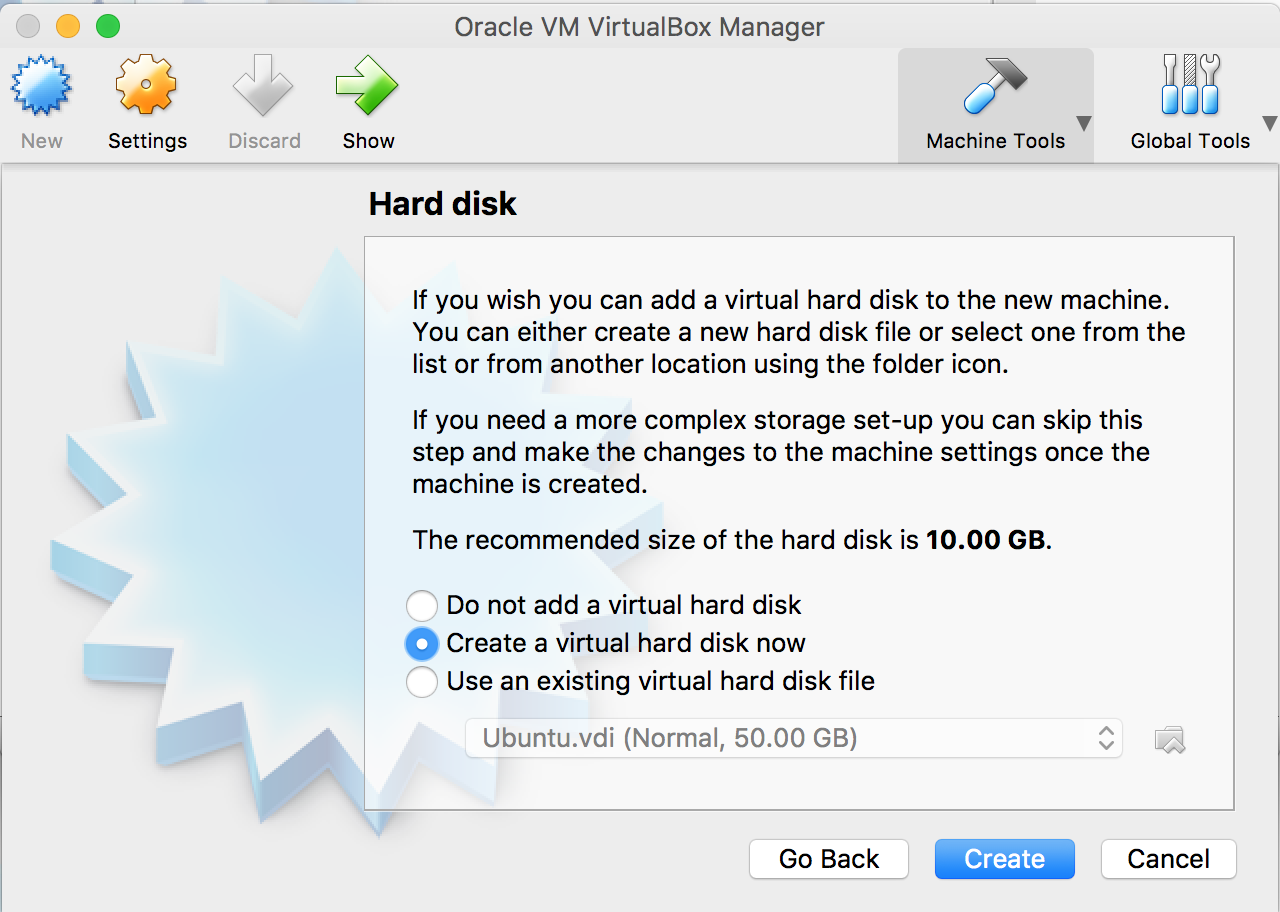Select the Global Tools icon

click(1190, 87)
